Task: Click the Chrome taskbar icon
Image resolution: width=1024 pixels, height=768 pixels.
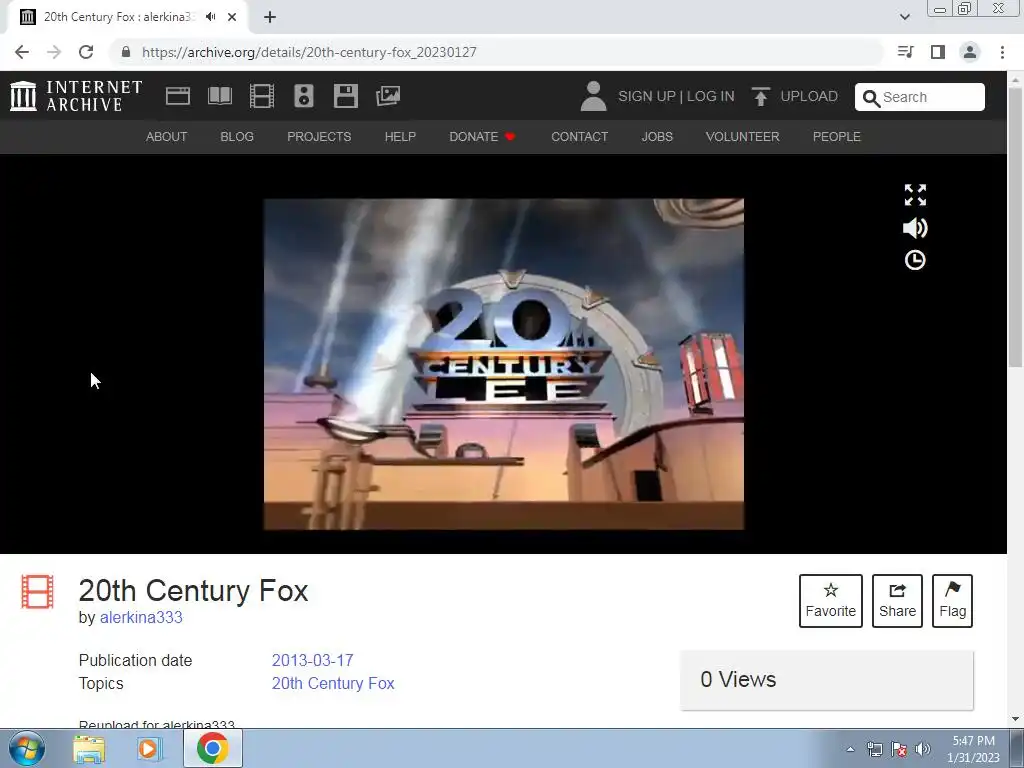Action: tap(212, 748)
